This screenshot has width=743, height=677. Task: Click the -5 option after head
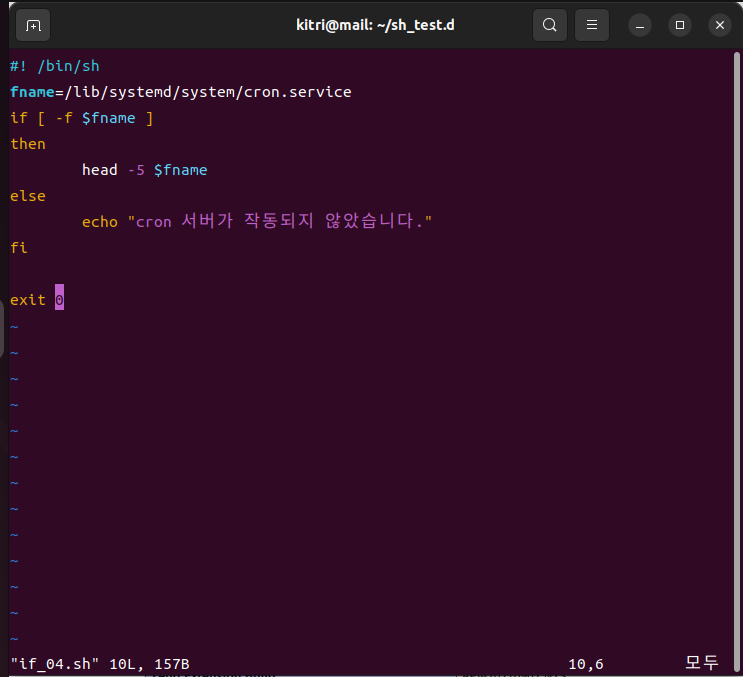point(136,170)
